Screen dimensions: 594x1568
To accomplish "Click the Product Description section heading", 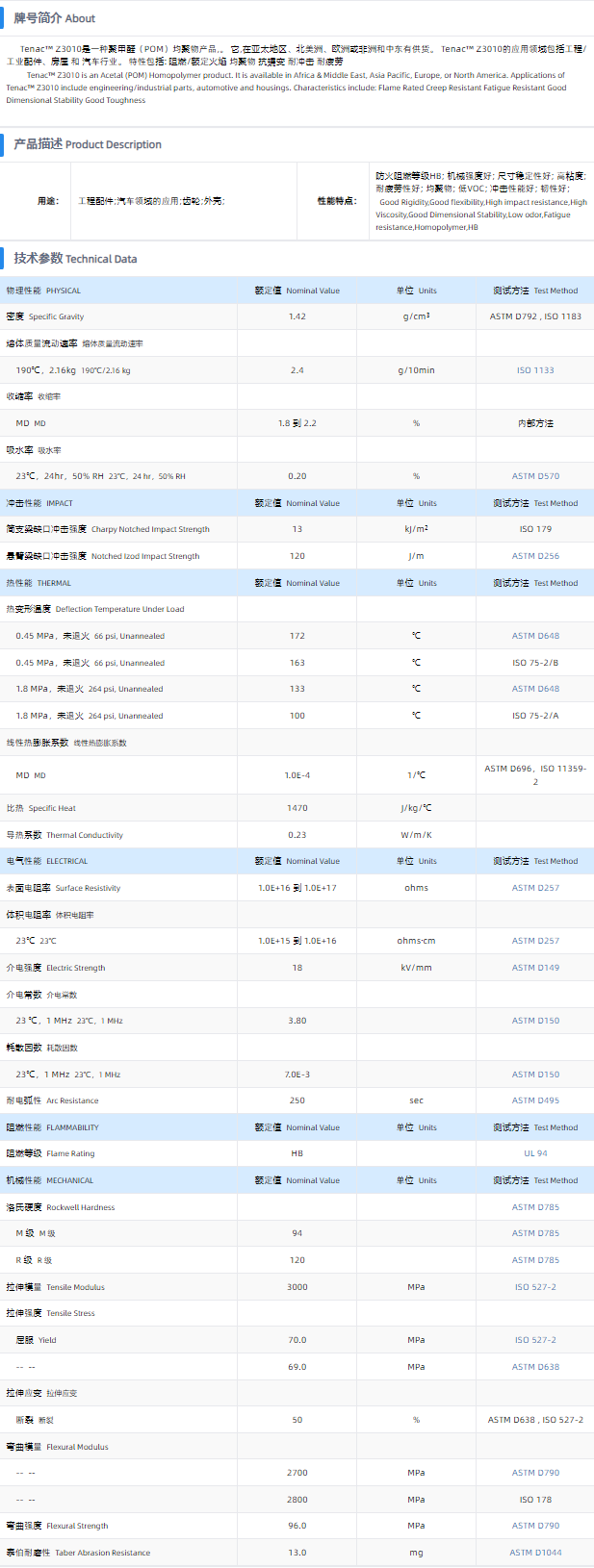I will [87, 144].
